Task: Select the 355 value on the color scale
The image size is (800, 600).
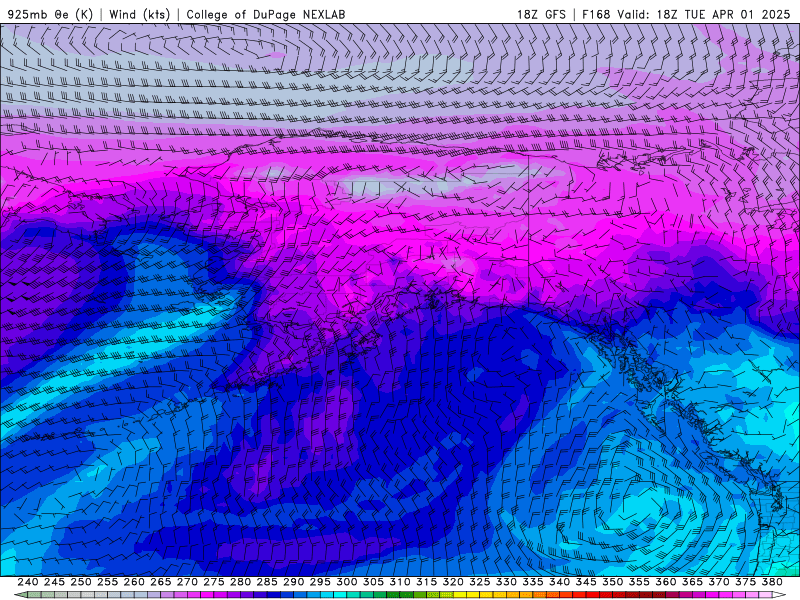Action: pyautogui.click(x=639, y=582)
